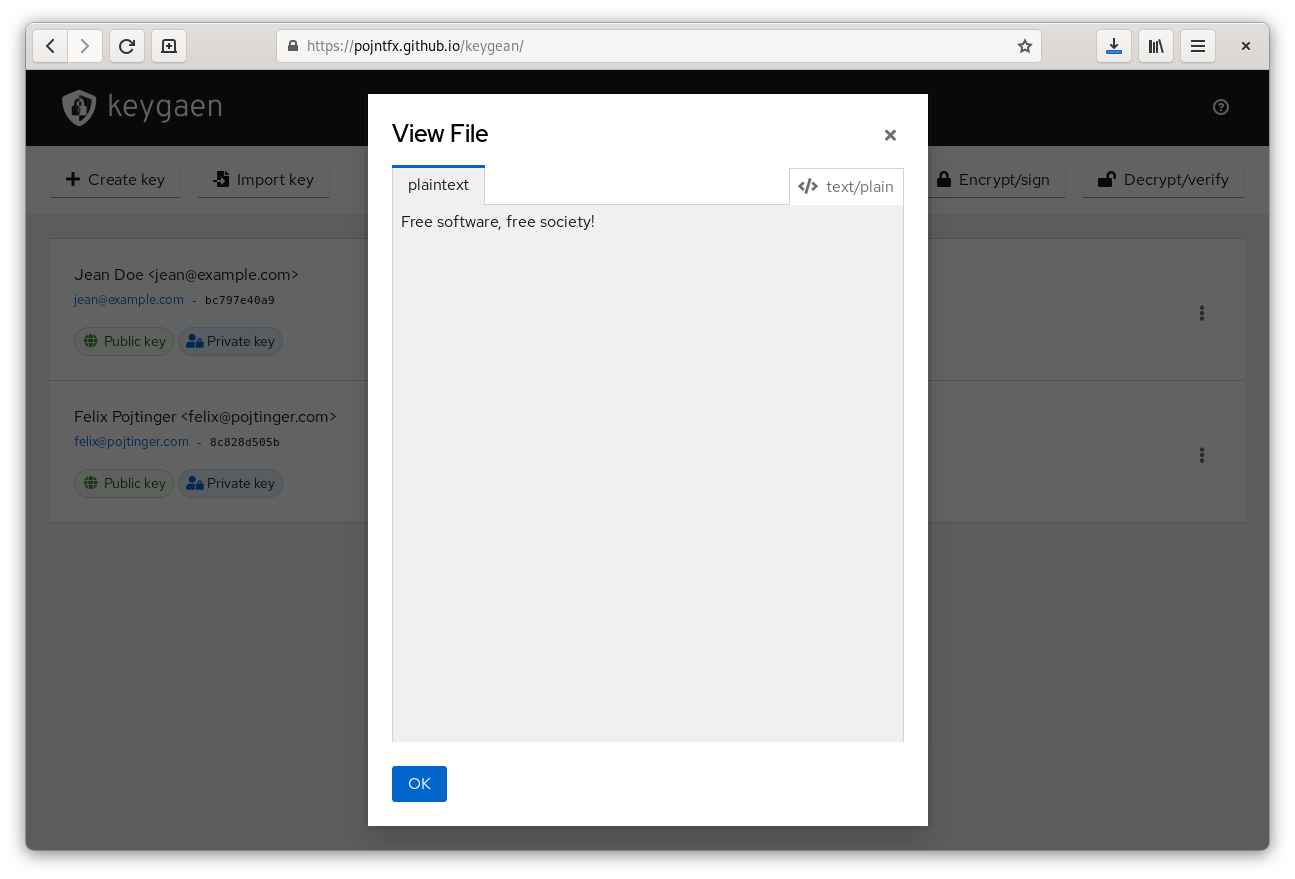This screenshot has height=879, width=1295.
Task: Click the Jean Doe <jean@example.com> heading
Action: 186,274
